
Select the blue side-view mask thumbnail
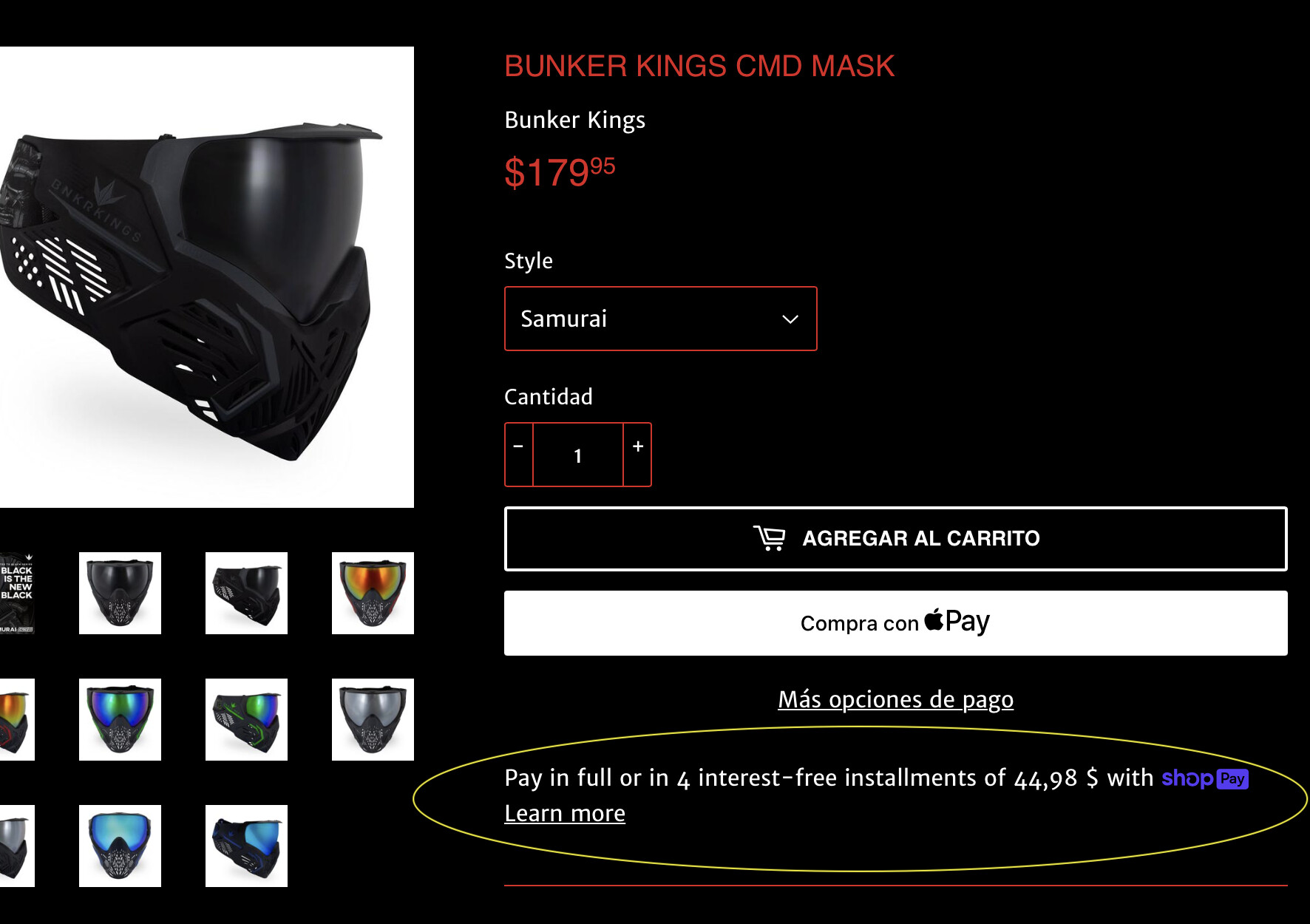(x=246, y=846)
